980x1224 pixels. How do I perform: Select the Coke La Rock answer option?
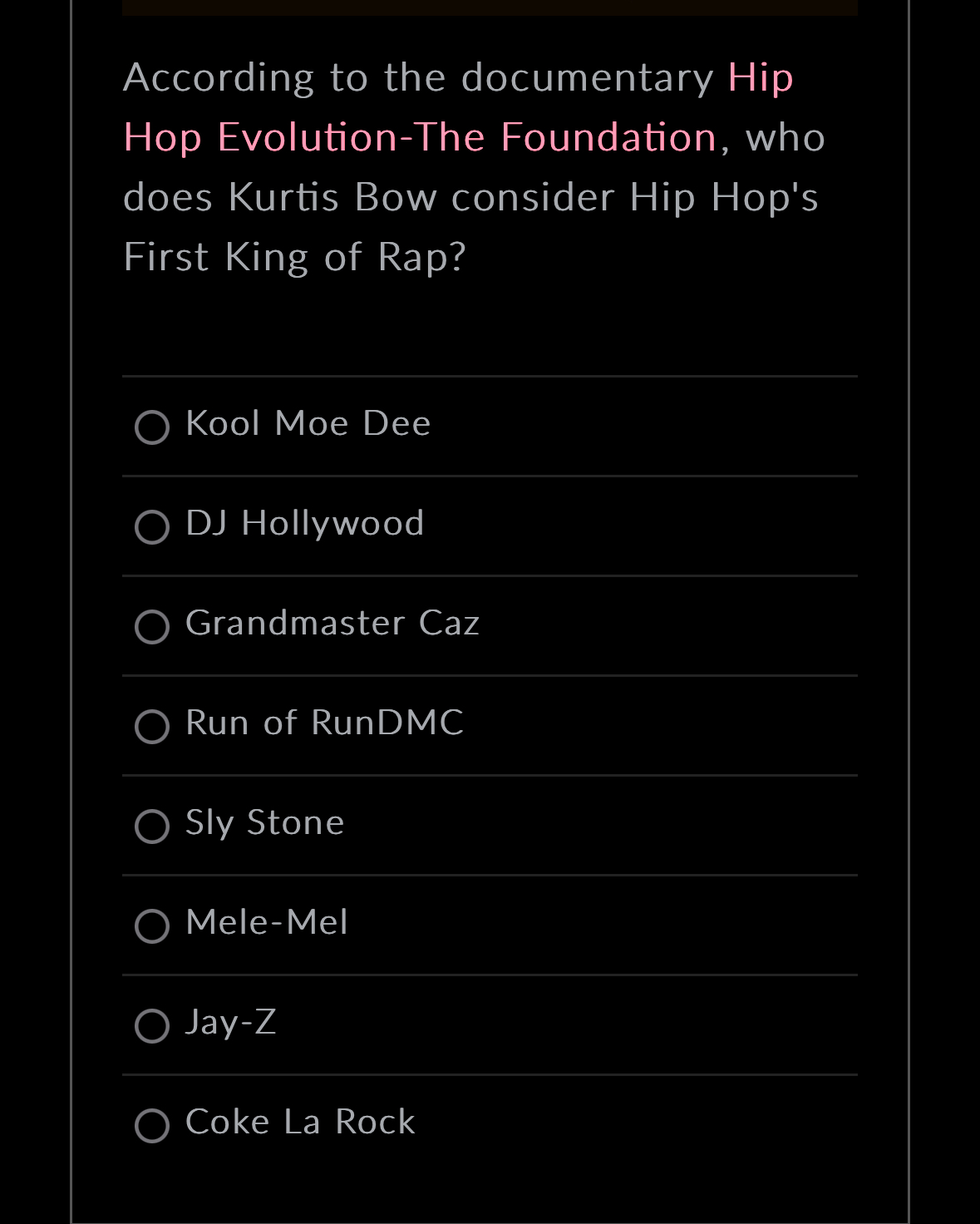(153, 1126)
